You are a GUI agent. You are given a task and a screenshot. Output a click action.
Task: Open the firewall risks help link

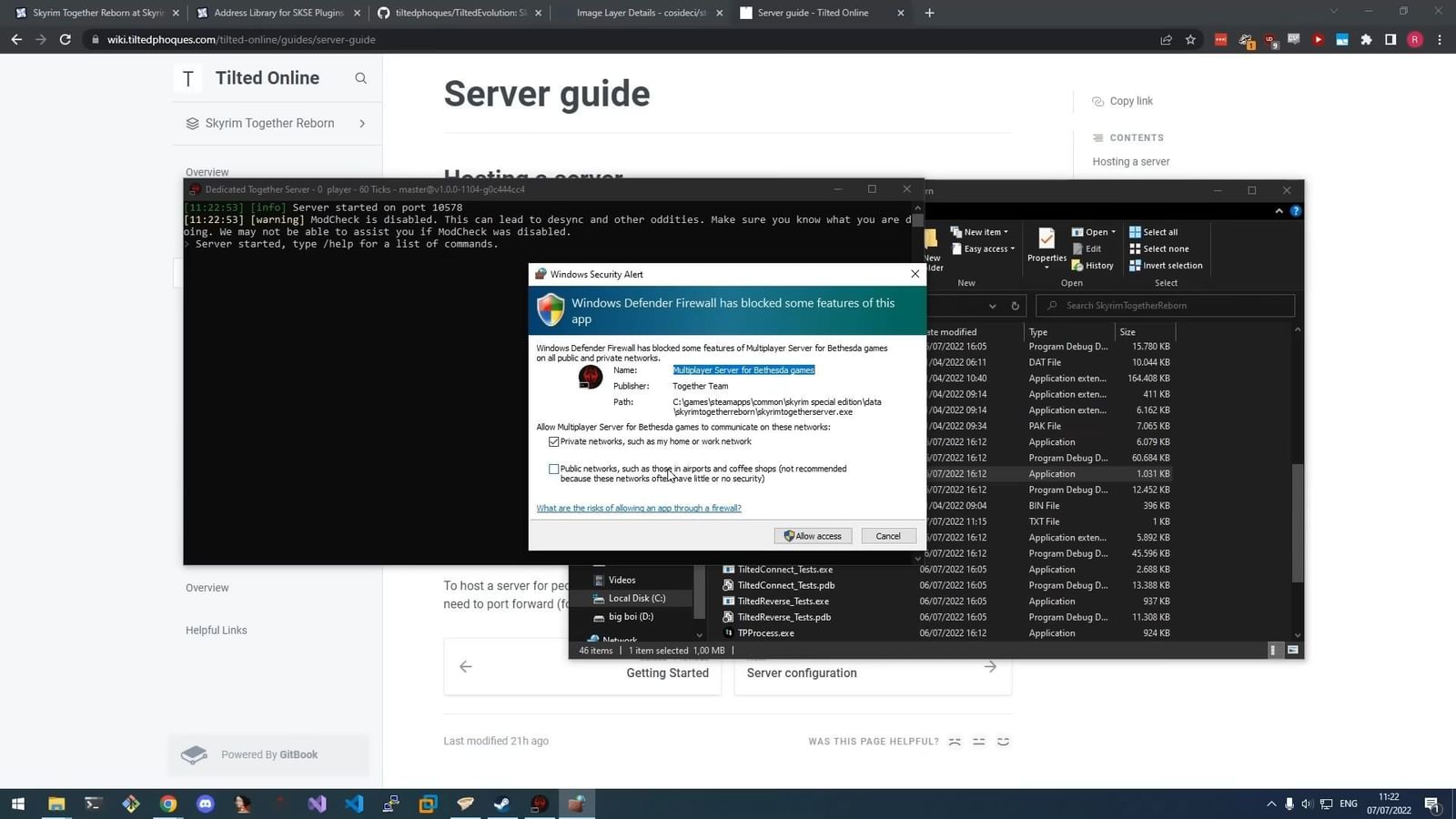click(x=639, y=508)
